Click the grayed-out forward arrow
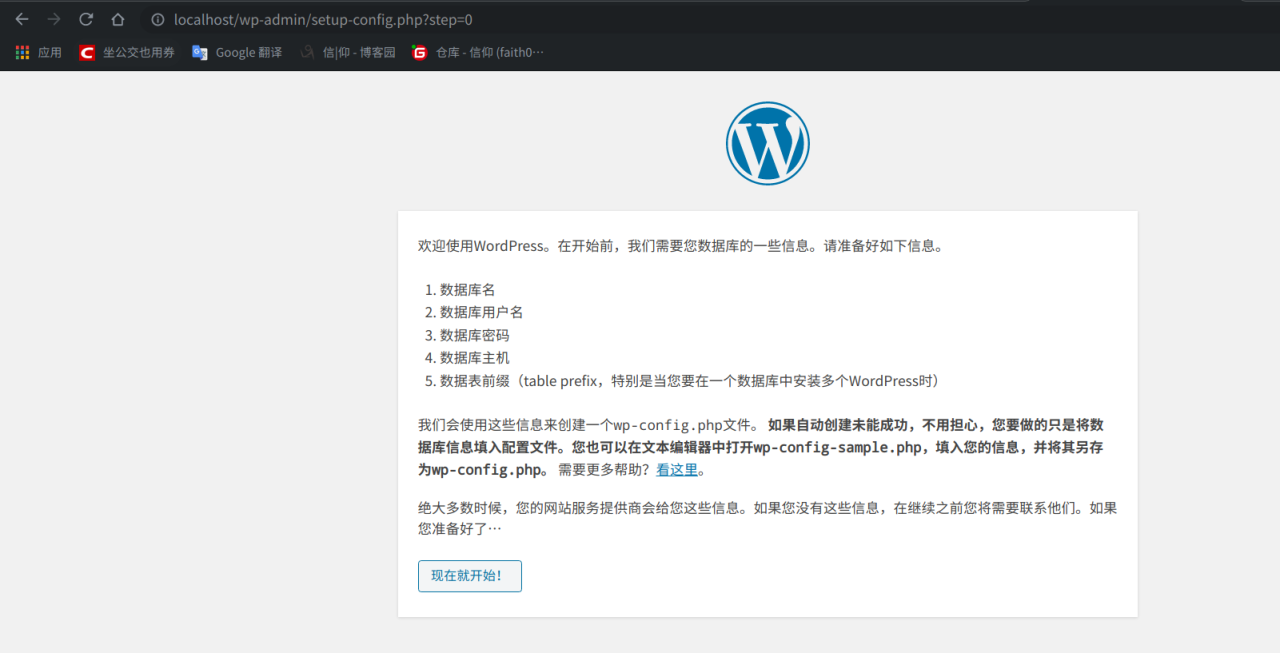 click(x=53, y=18)
